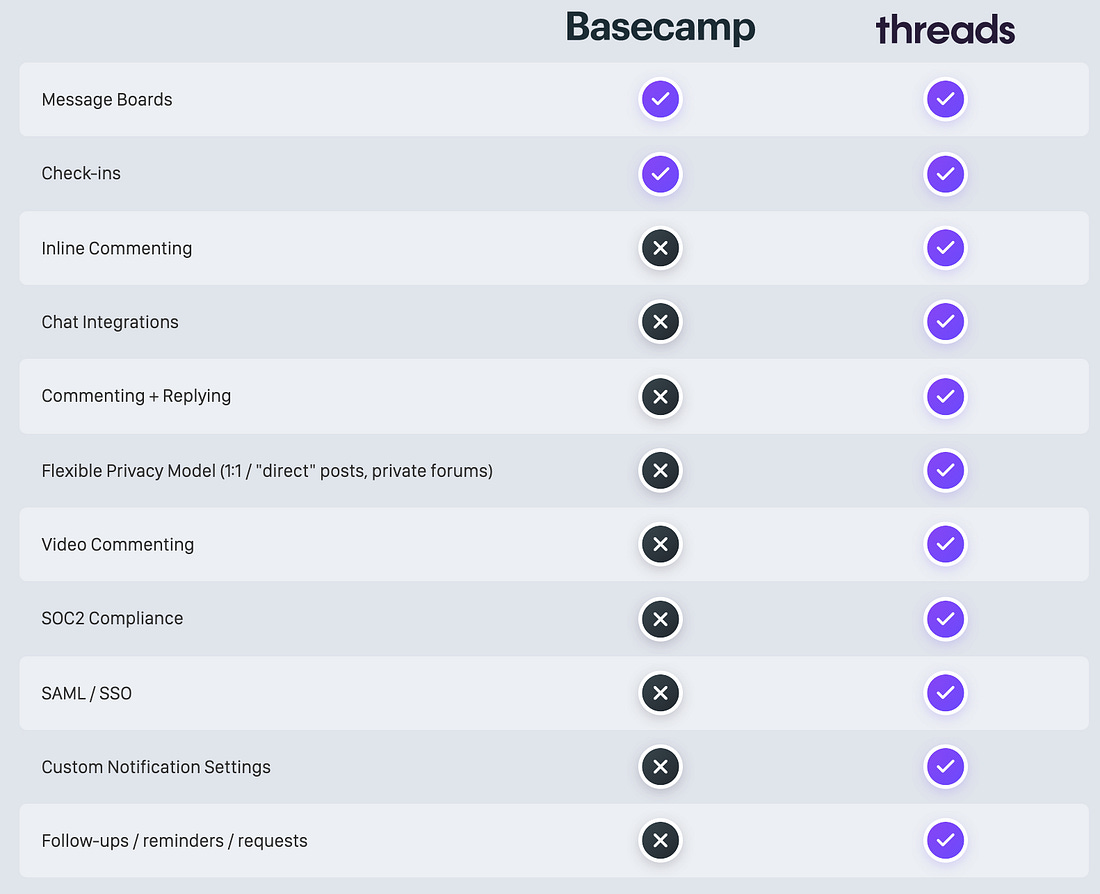Click threads' checkmark for Chat Integrations
This screenshot has width=1100, height=894.
[945, 321]
